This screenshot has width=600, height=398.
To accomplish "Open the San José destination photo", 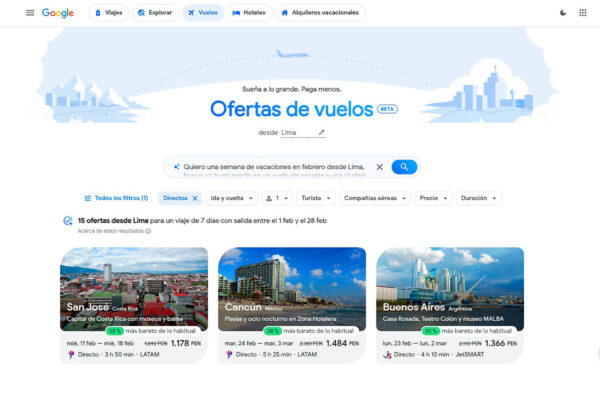I will (x=134, y=289).
